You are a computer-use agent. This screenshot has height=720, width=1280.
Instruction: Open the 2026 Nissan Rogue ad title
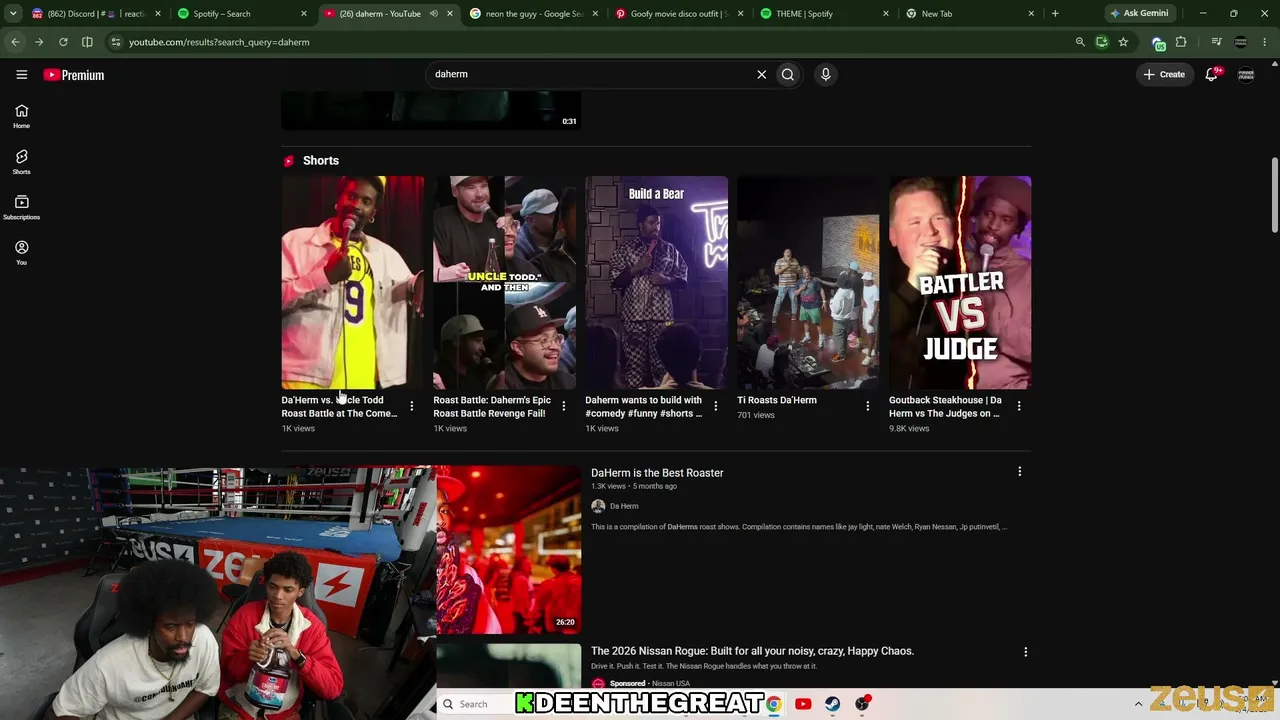pos(752,651)
